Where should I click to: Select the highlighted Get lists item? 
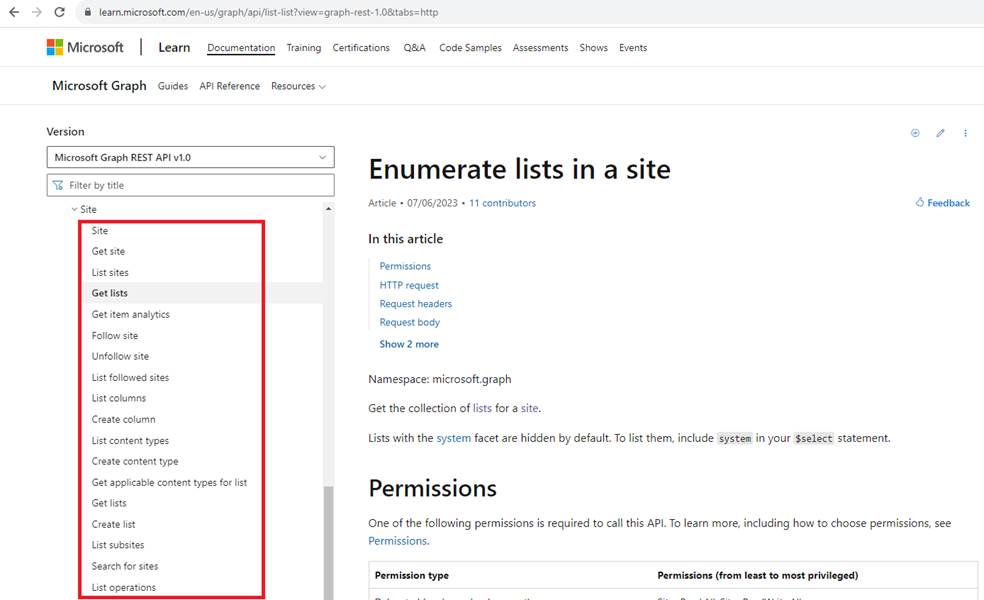[x=109, y=293]
